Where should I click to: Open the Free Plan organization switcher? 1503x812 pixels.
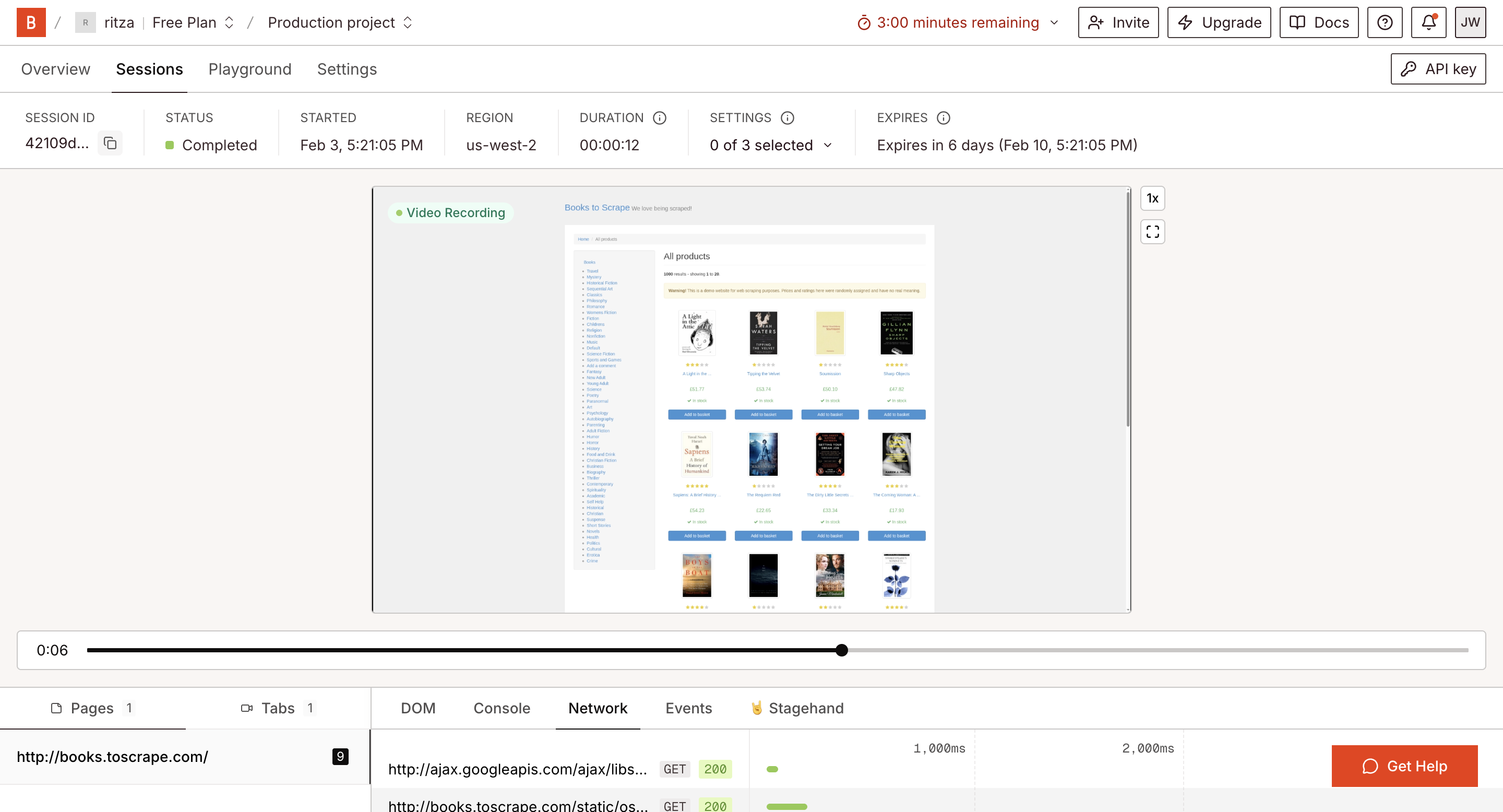click(x=193, y=23)
